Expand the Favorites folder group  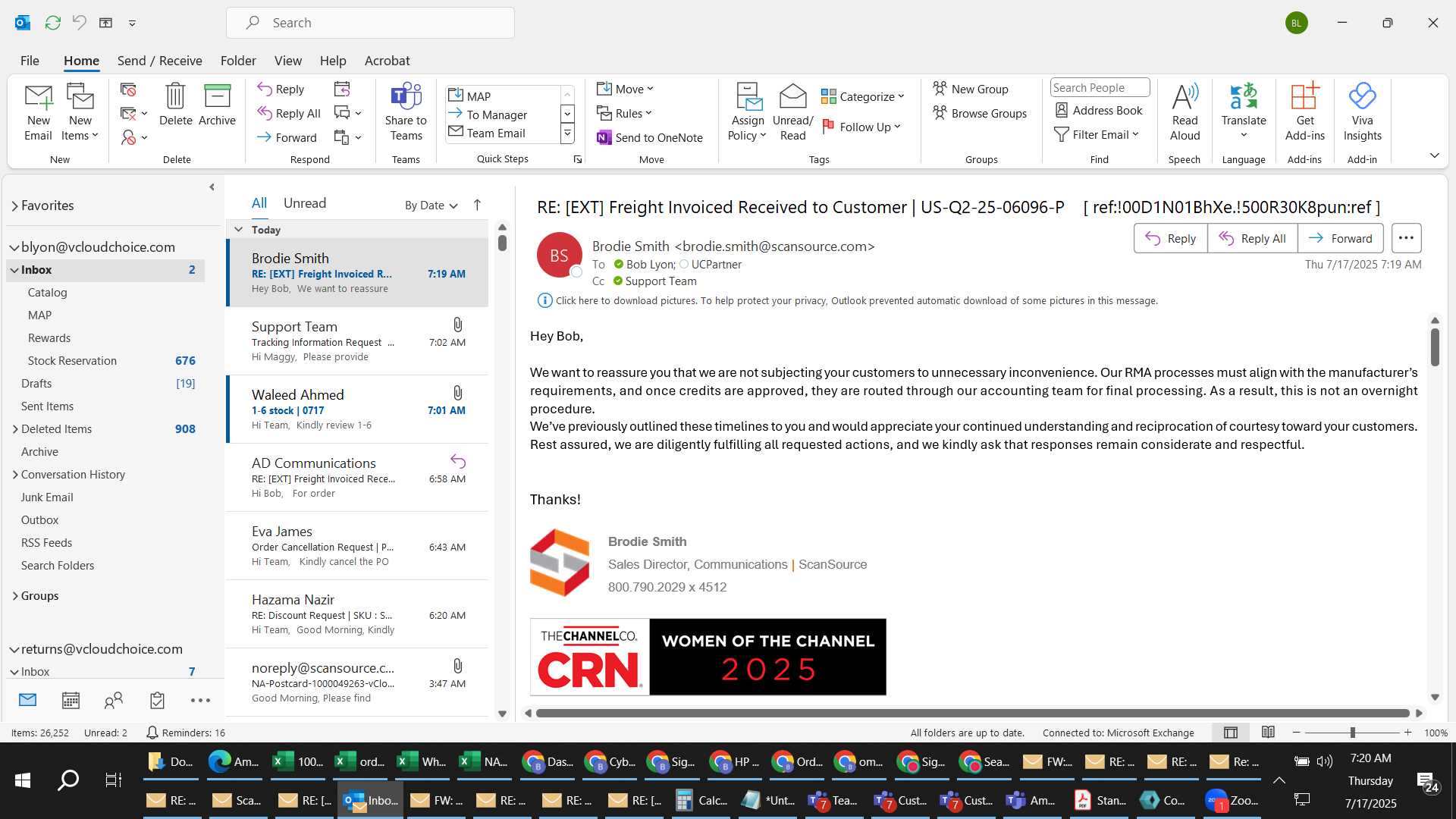pyautogui.click(x=14, y=206)
